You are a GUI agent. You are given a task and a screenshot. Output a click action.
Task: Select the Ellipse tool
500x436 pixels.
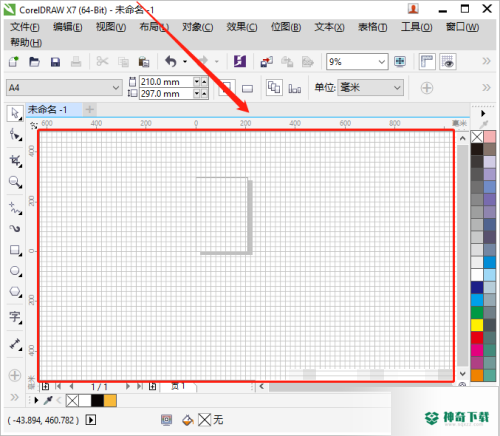[x=15, y=271]
